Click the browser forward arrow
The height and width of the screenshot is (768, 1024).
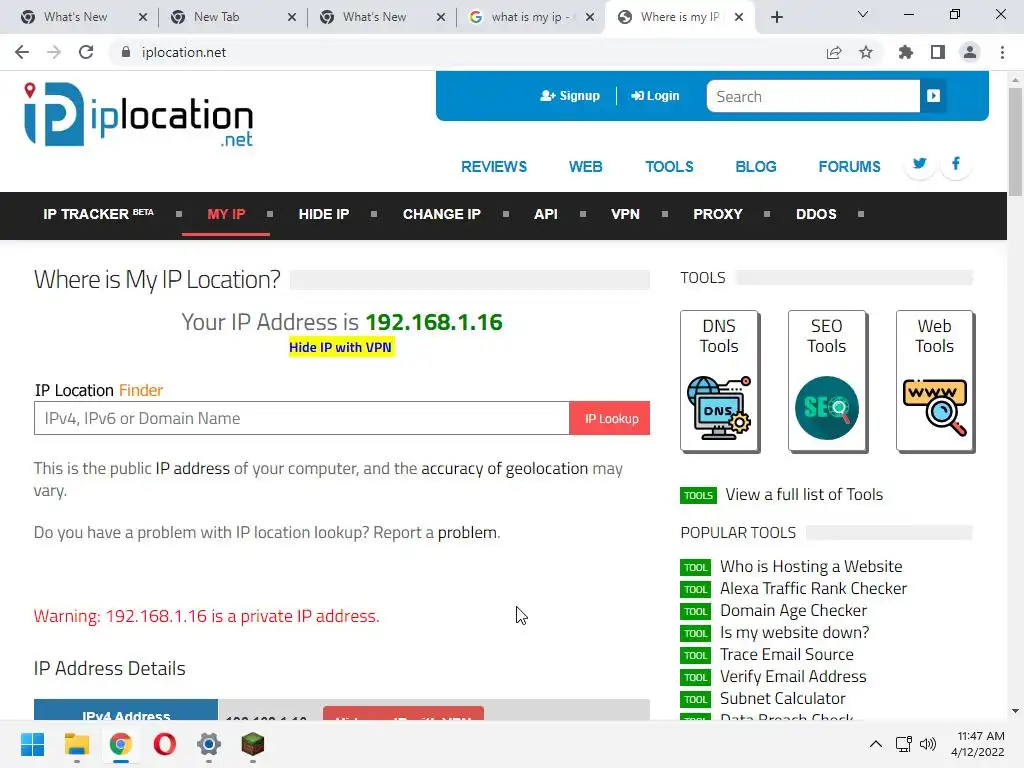tap(54, 52)
